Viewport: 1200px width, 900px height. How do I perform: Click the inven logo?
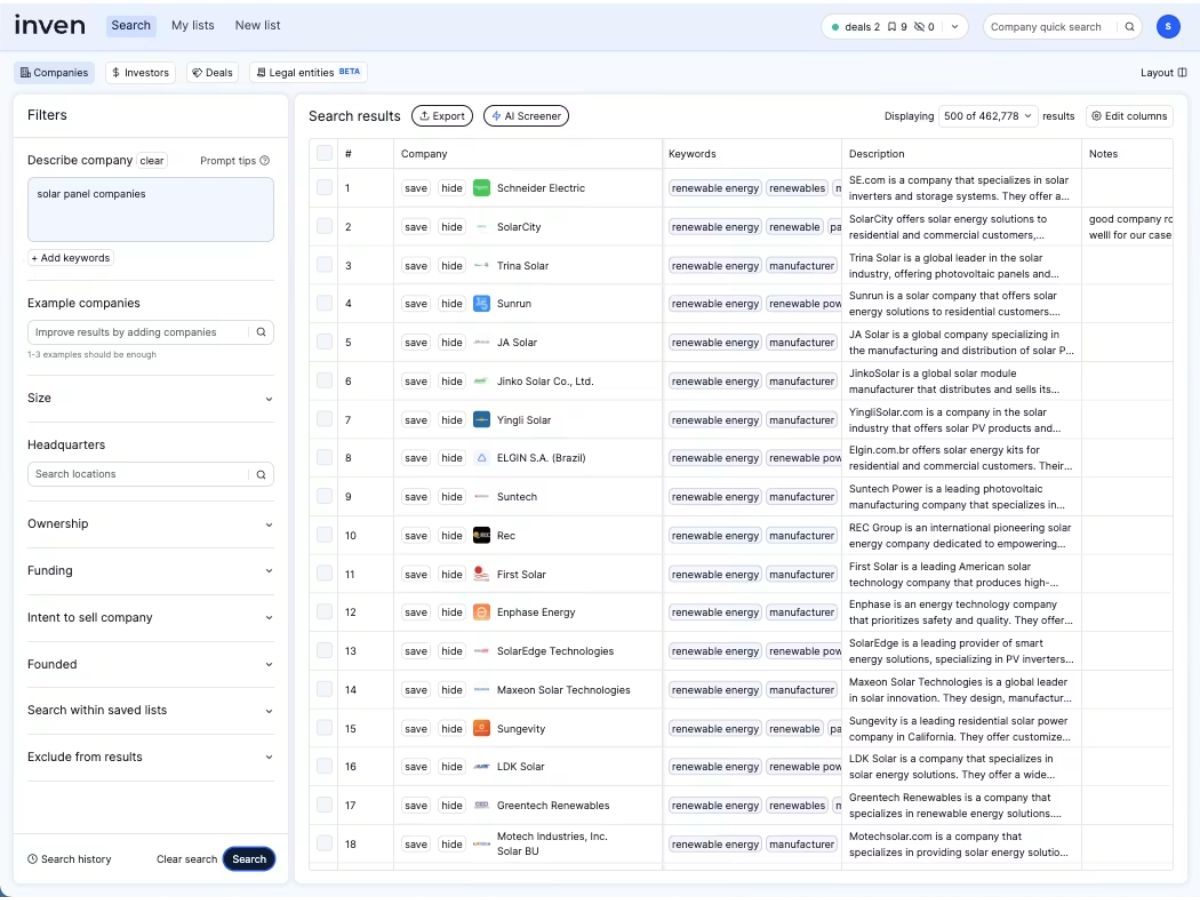click(x=50, y=25)
